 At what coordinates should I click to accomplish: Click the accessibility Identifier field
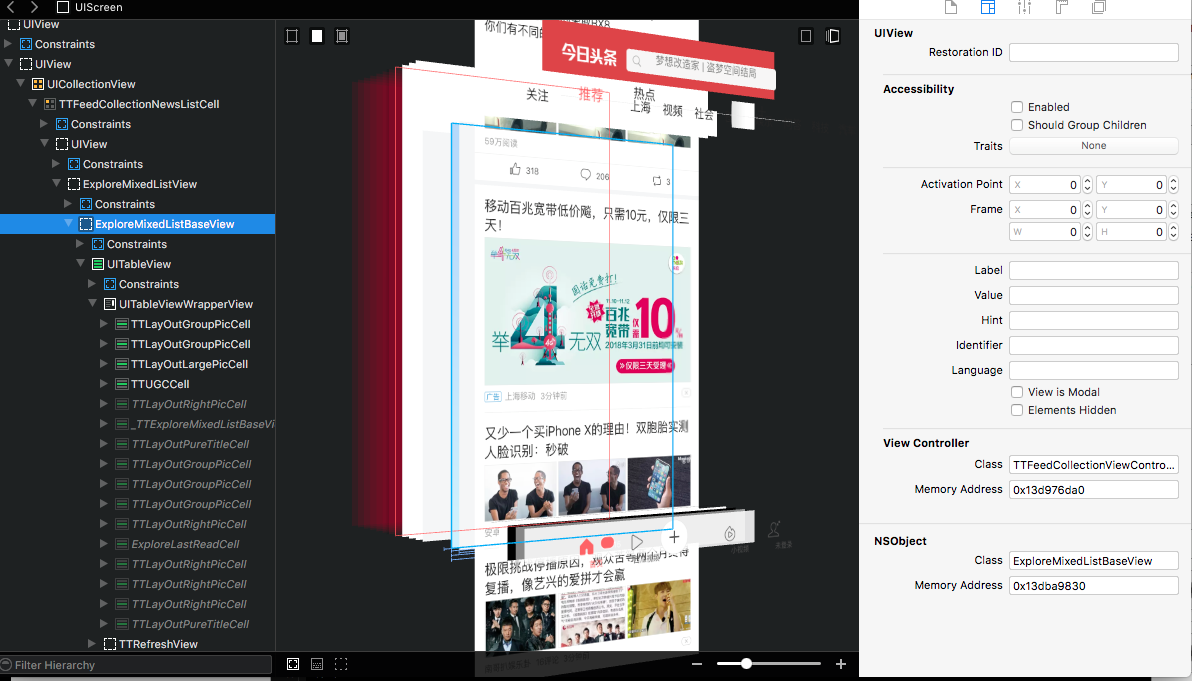click(1093, 345)
